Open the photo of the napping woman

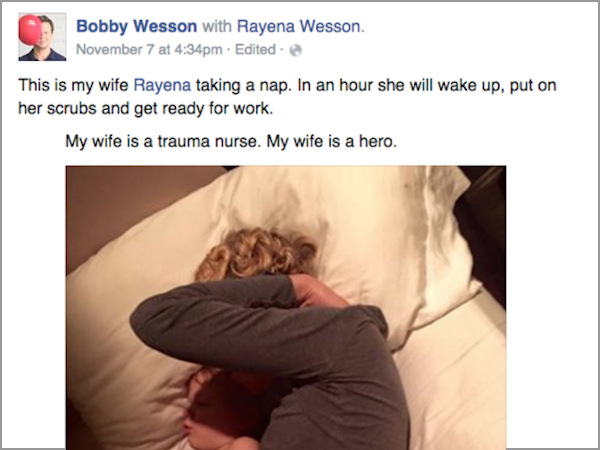(x=286, y=307)
